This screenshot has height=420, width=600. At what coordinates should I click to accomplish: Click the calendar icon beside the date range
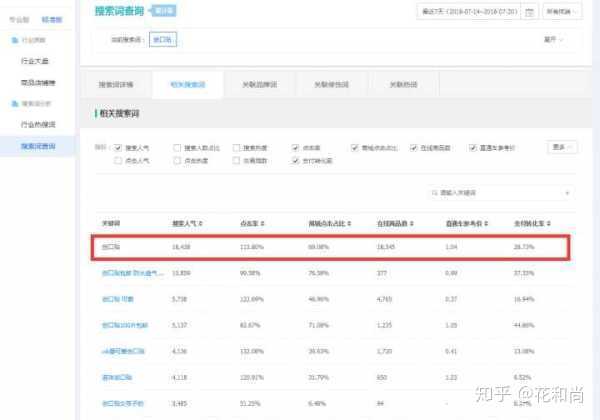(x=529, y=12)
